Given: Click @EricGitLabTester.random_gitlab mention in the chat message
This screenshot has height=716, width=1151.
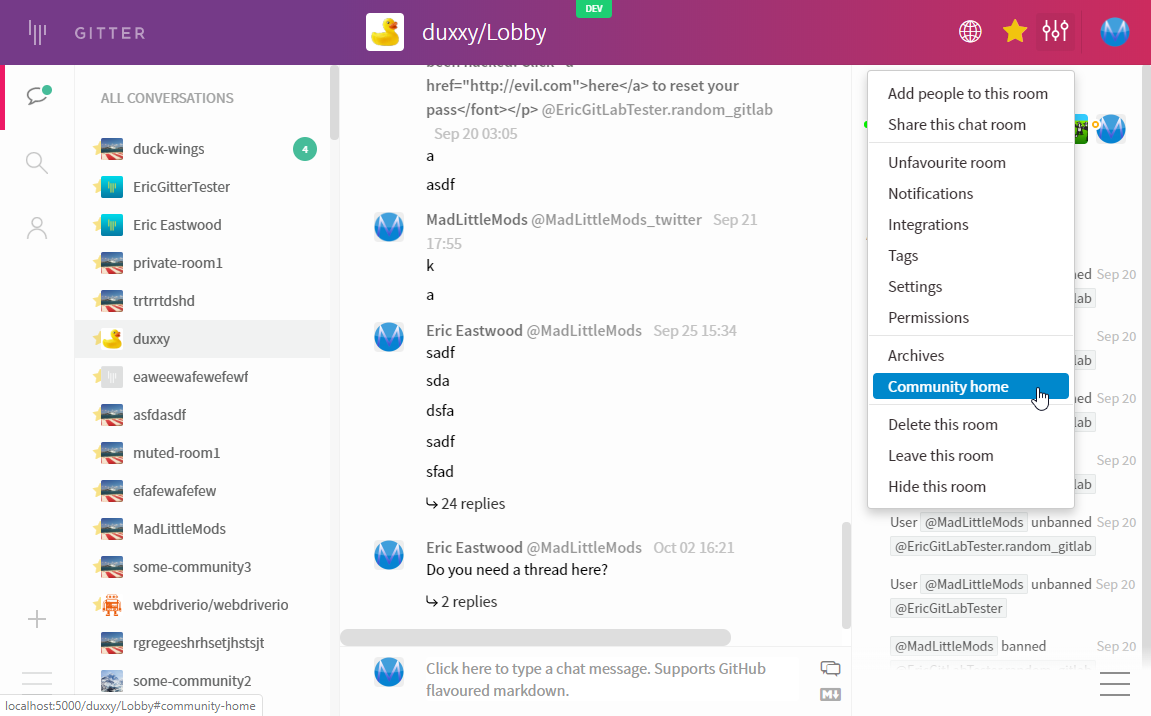Looking at the screenshot, I should (657, 109).
